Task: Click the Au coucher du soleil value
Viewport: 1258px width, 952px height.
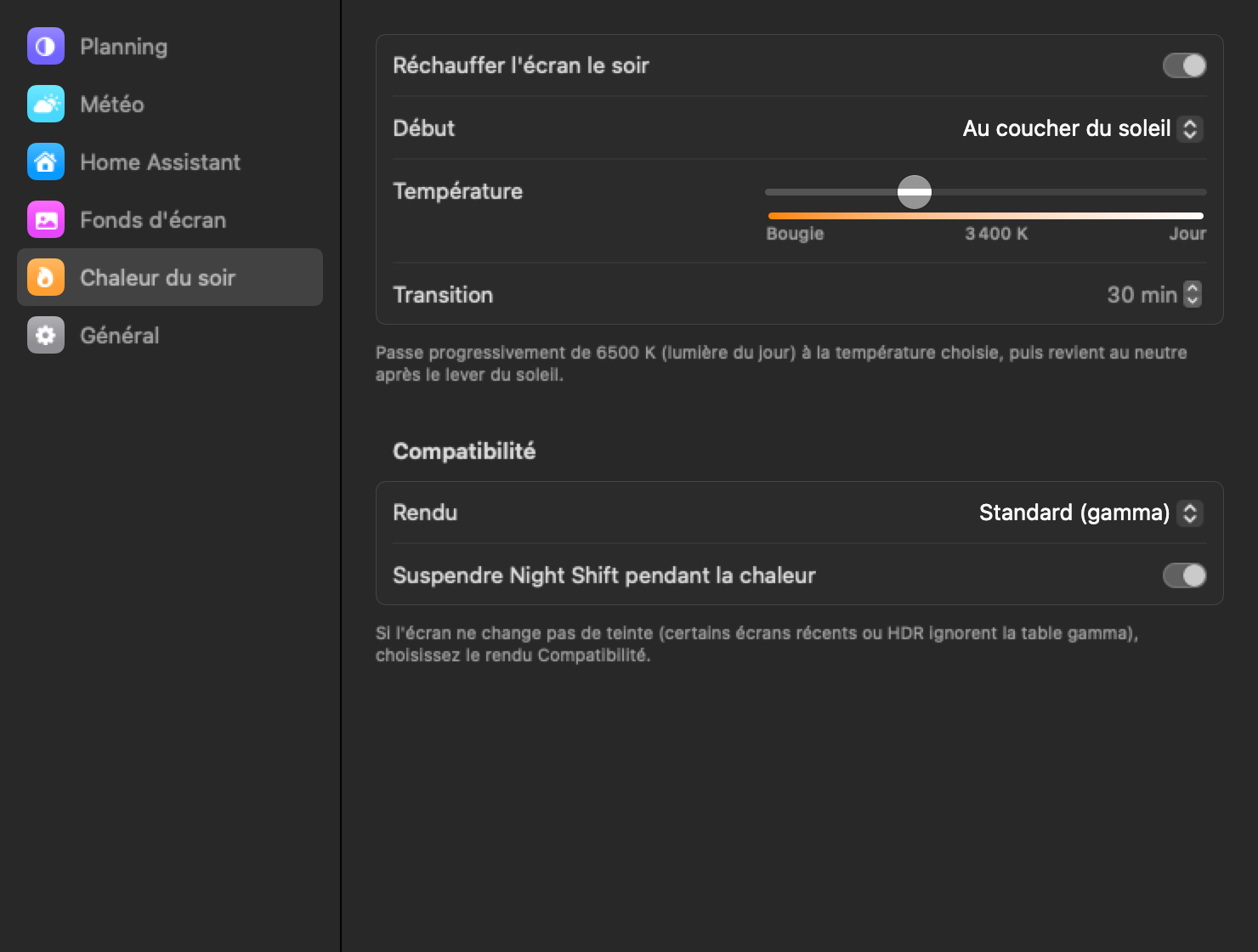Action: coord(1067,128)
